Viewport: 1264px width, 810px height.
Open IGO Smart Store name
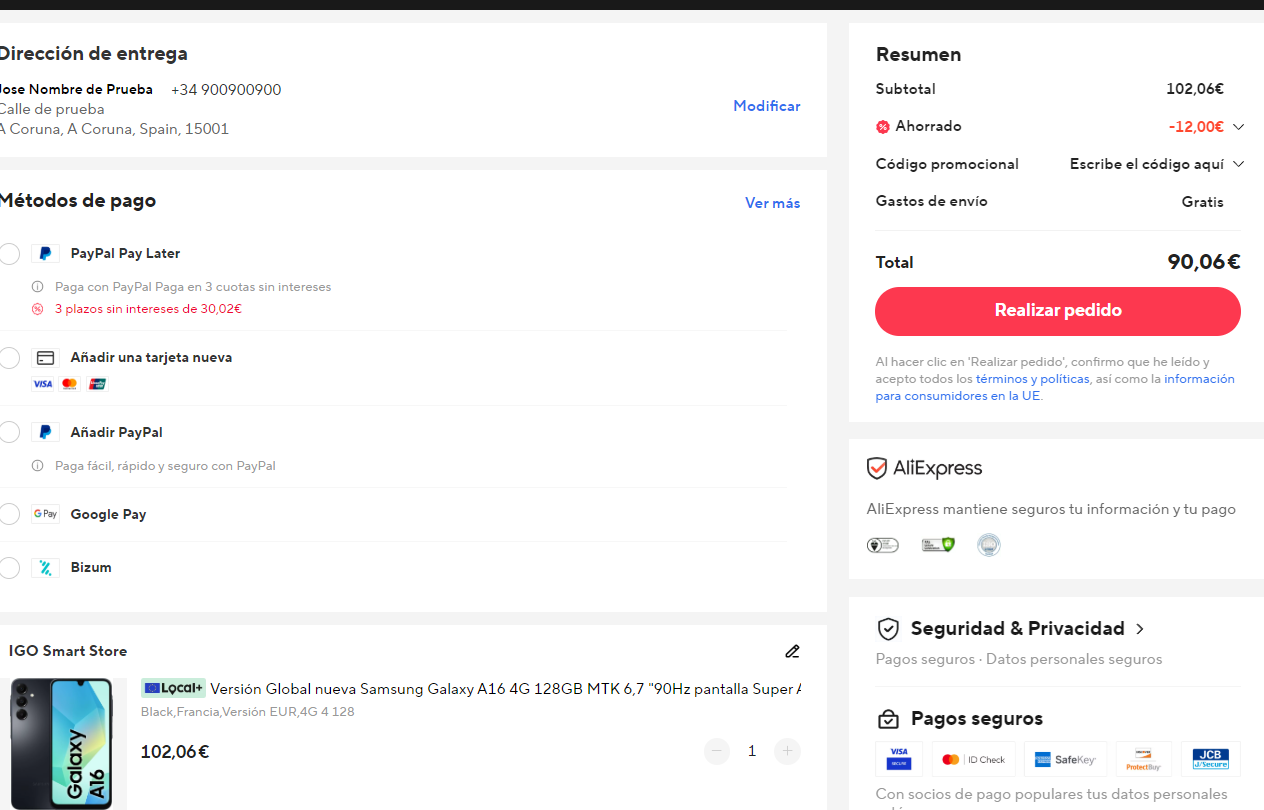tap(68, 652)
